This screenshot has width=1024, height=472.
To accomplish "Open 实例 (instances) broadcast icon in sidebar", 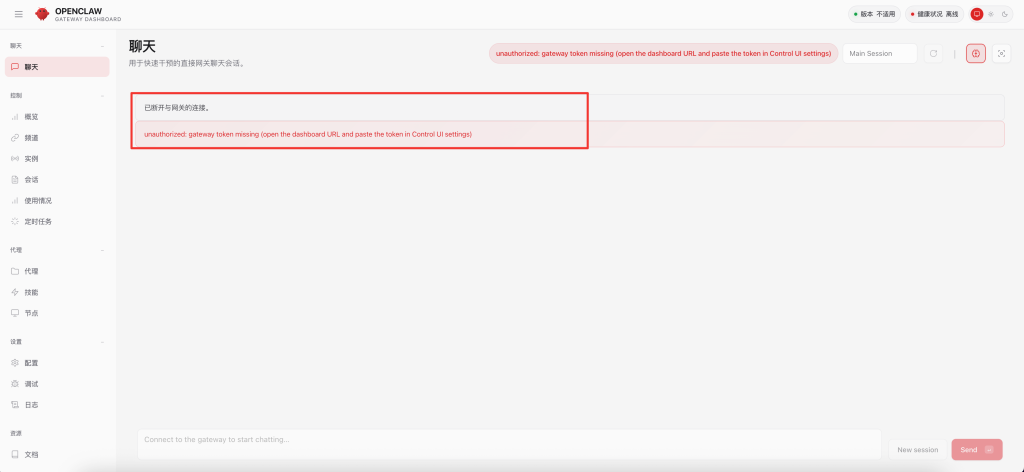I will coord(15,159).
